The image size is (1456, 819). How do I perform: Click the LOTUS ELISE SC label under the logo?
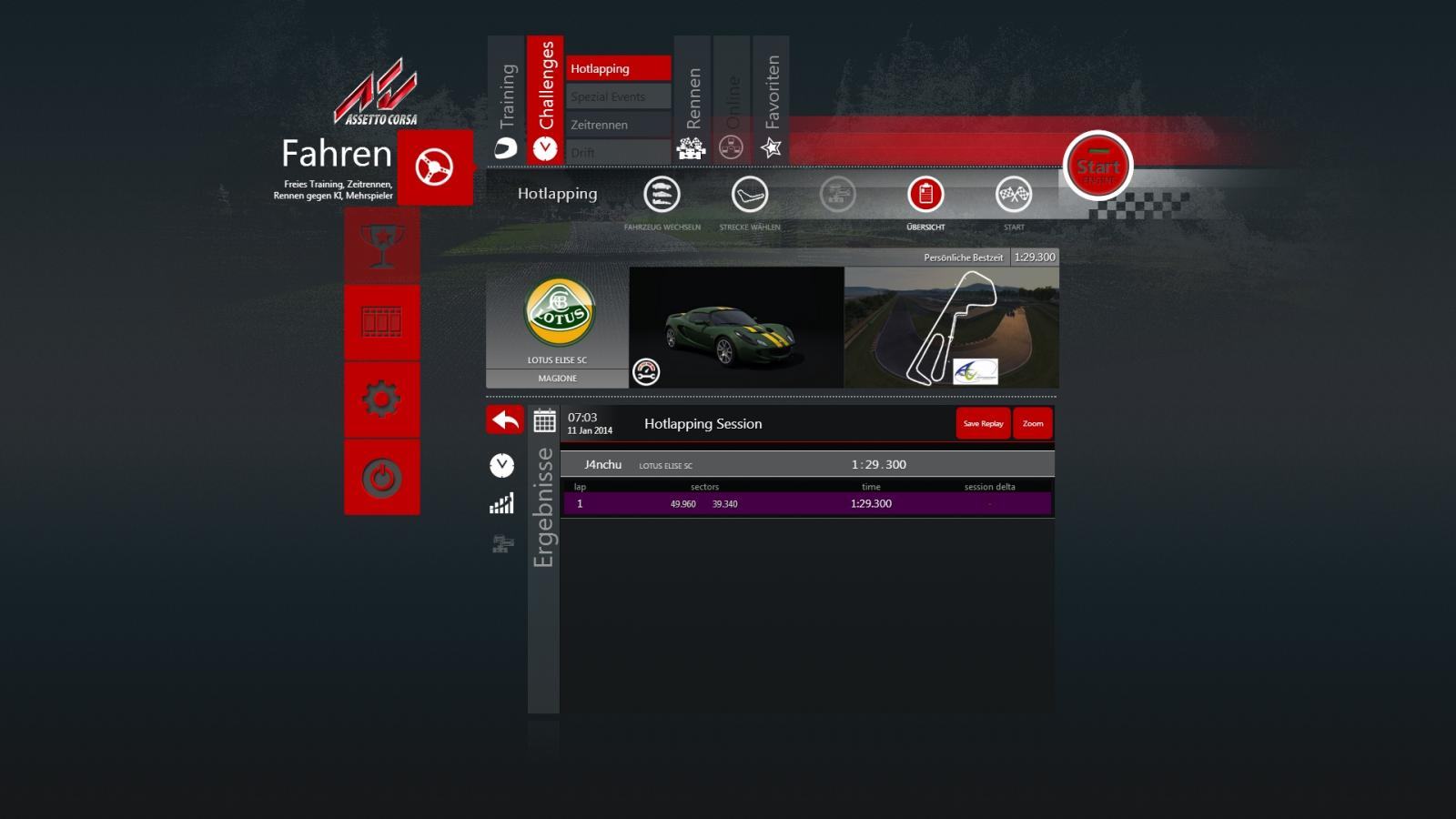coord(557,360)
